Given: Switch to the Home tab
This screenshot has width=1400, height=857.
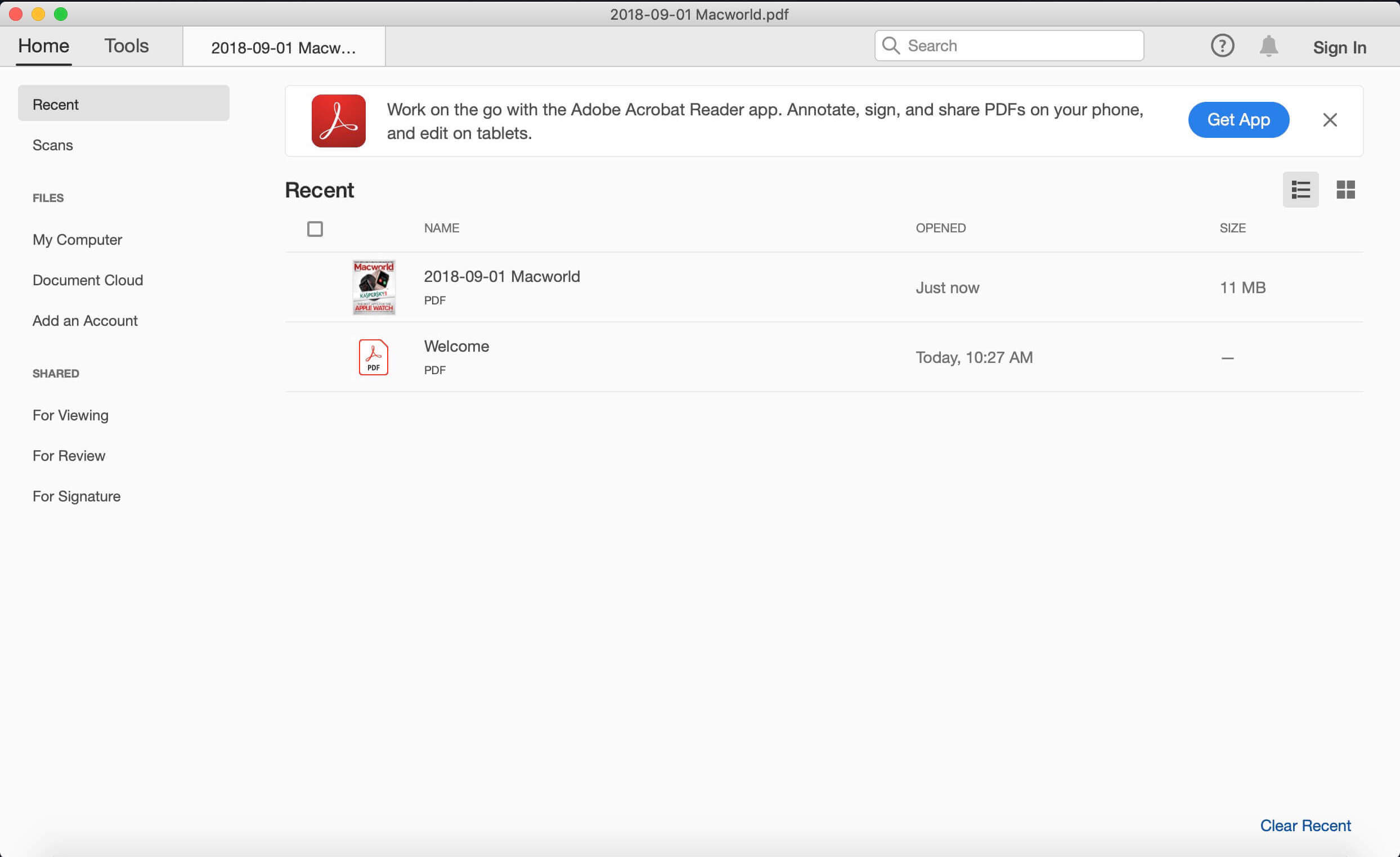Looking at the screenshot, I should coord(43,46).
